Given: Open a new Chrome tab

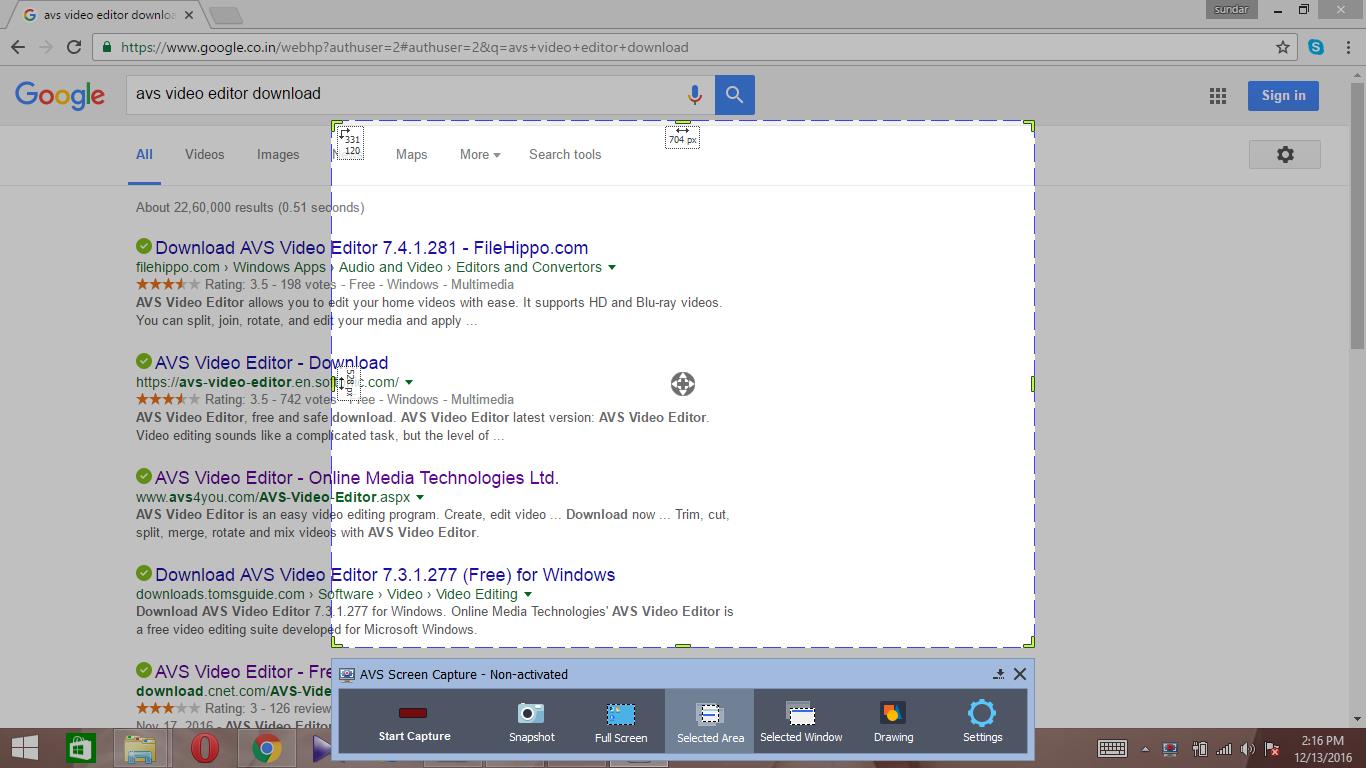Looking at the screenshot, I should tap(227, 15).
